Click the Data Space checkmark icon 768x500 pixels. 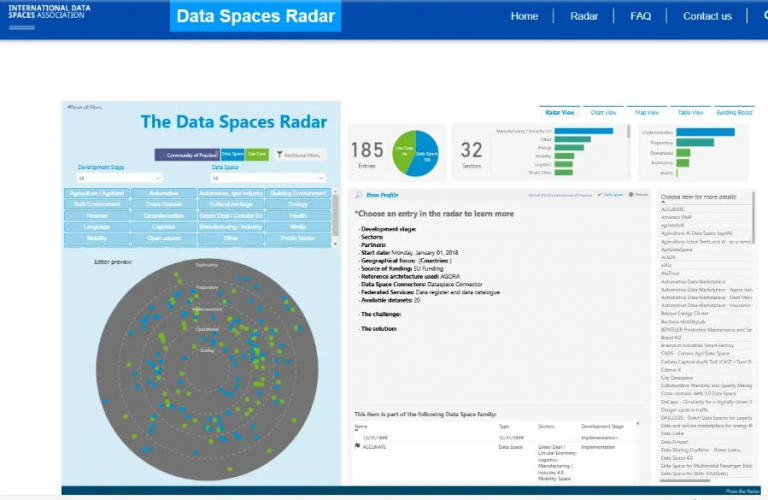[x=600, y=194]
